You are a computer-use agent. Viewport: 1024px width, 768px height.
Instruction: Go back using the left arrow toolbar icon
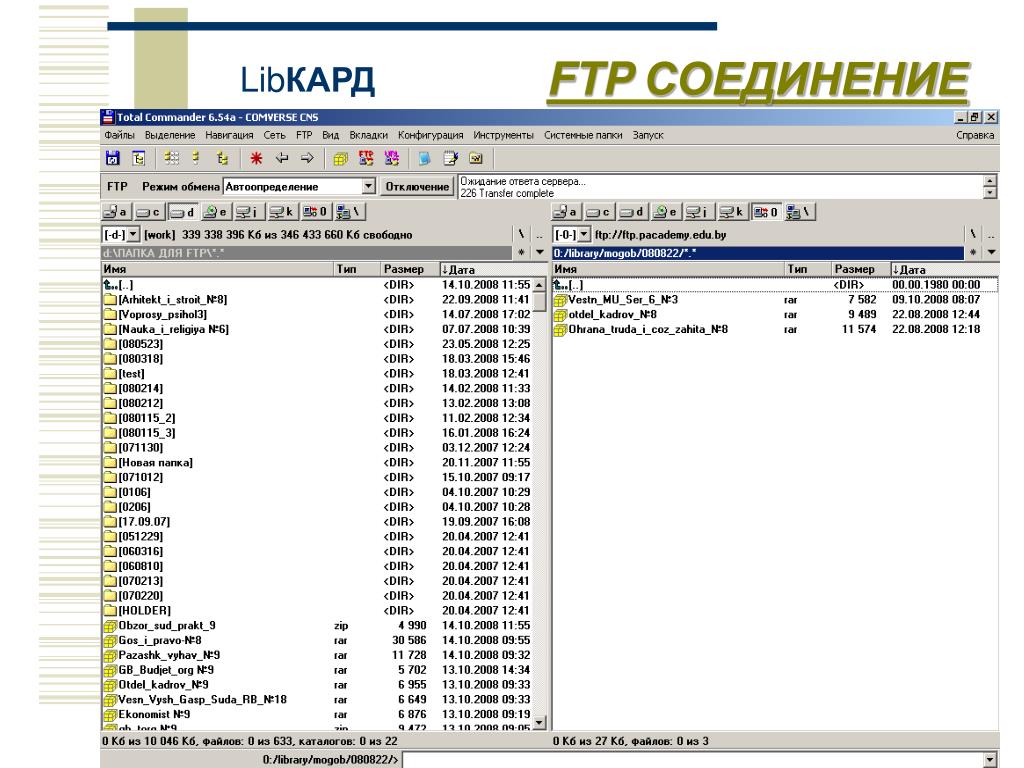point(281,158)
